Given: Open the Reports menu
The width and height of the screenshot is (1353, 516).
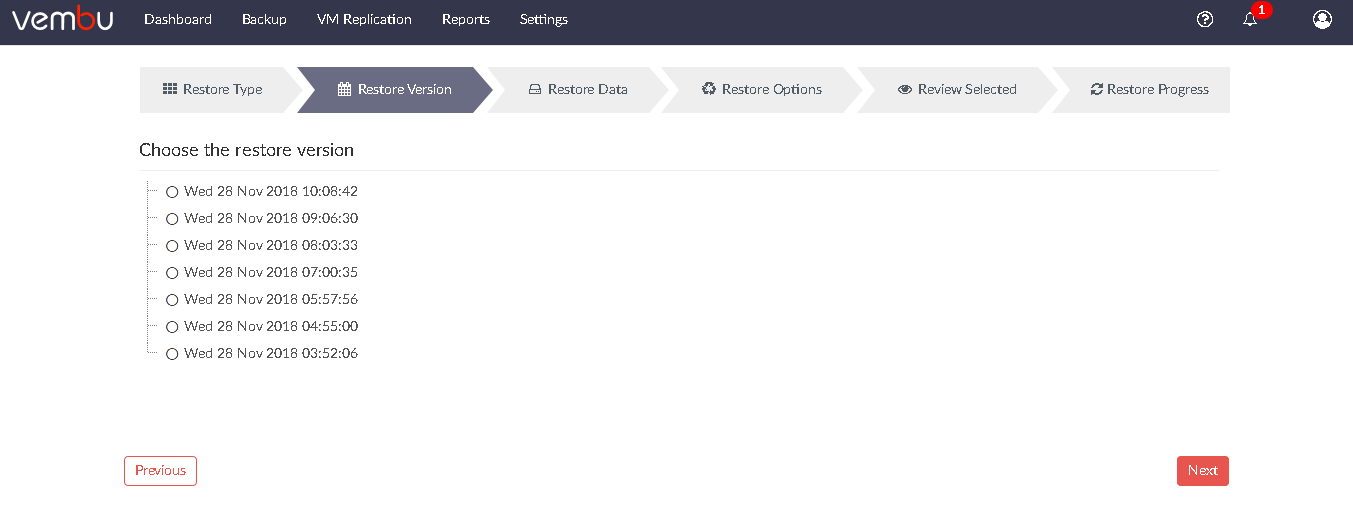Looking at the screenshot, I should tap(466, 19).
